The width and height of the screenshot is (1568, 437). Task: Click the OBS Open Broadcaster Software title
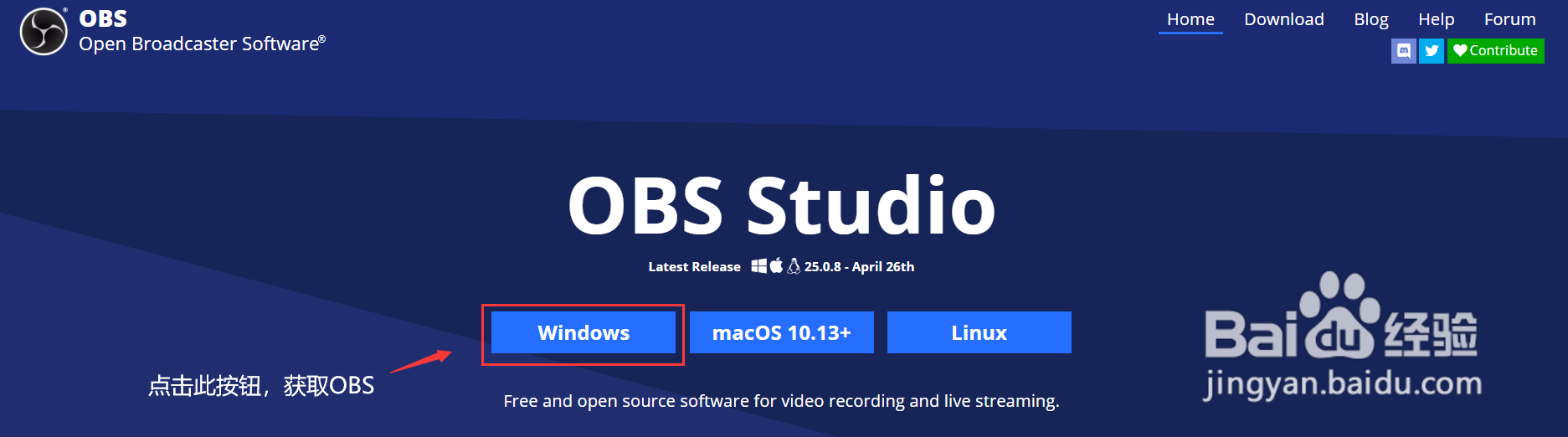click(x=202, y=32)
